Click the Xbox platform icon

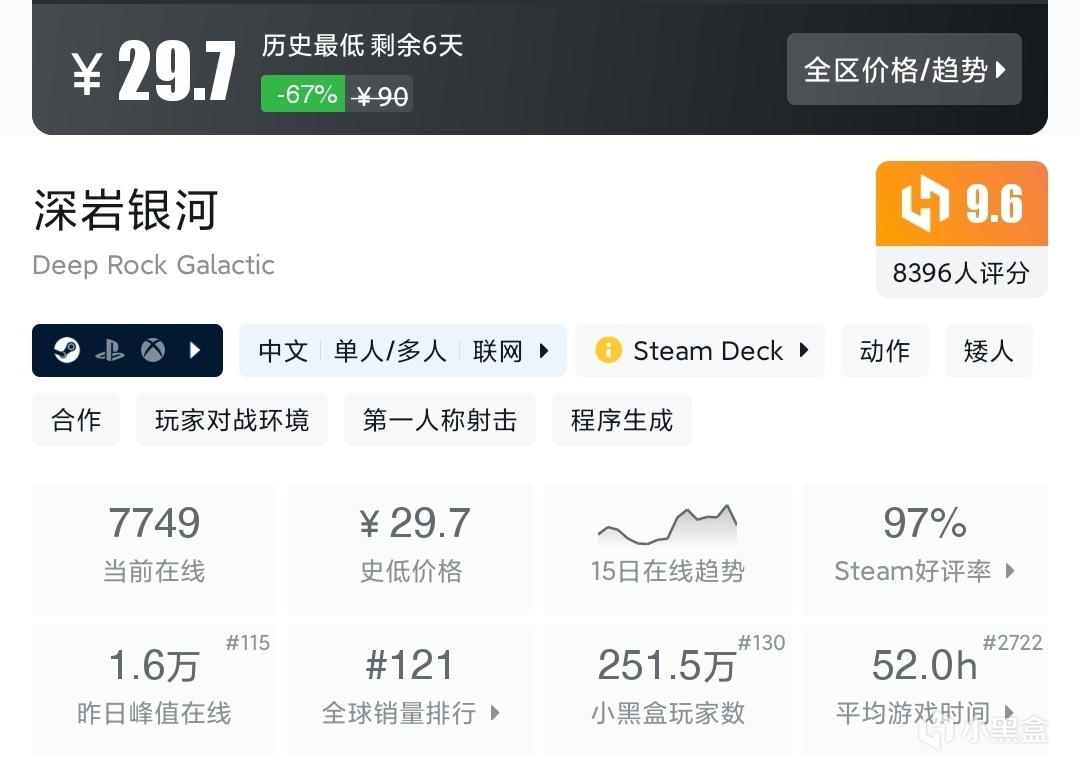coord(153,351)
